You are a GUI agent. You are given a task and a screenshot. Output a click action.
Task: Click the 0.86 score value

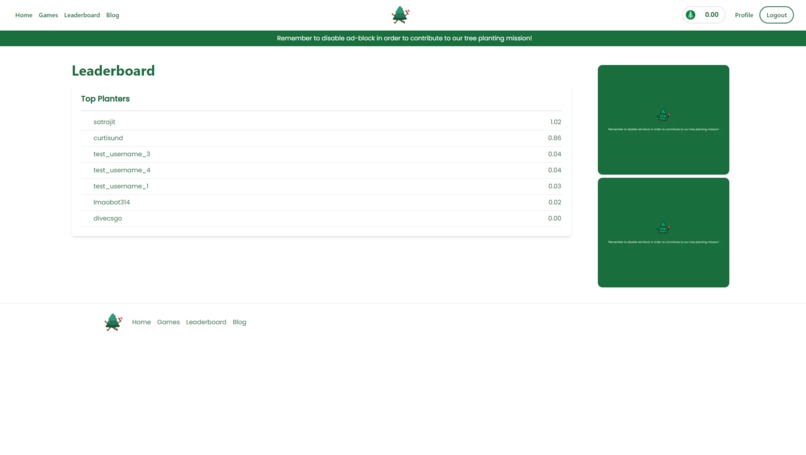pos(555,138)
